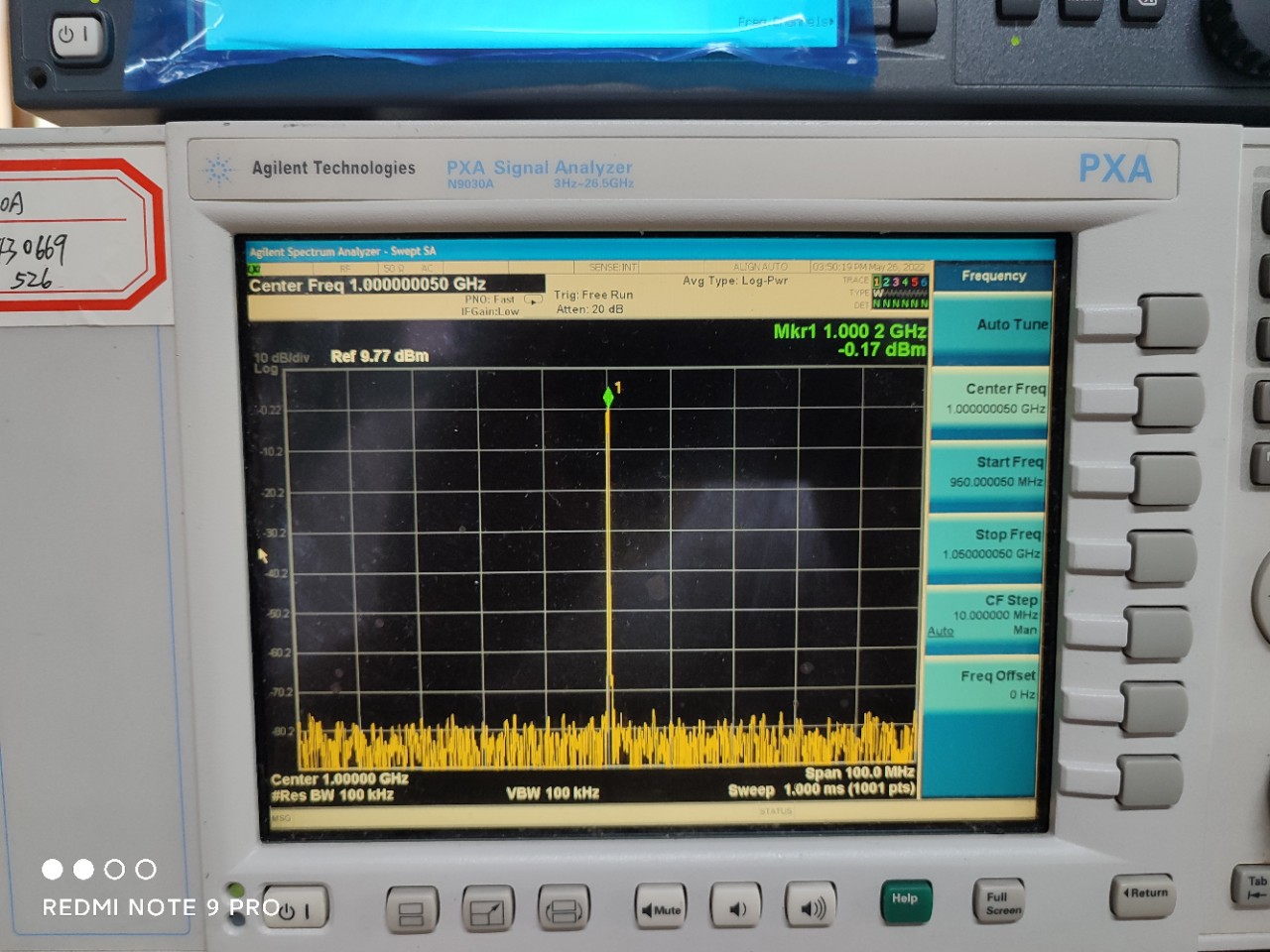Viewport: 1270px width, 952px height.
Task: Click the 10 dB/div scale label
Action: [x=282, y=358]
